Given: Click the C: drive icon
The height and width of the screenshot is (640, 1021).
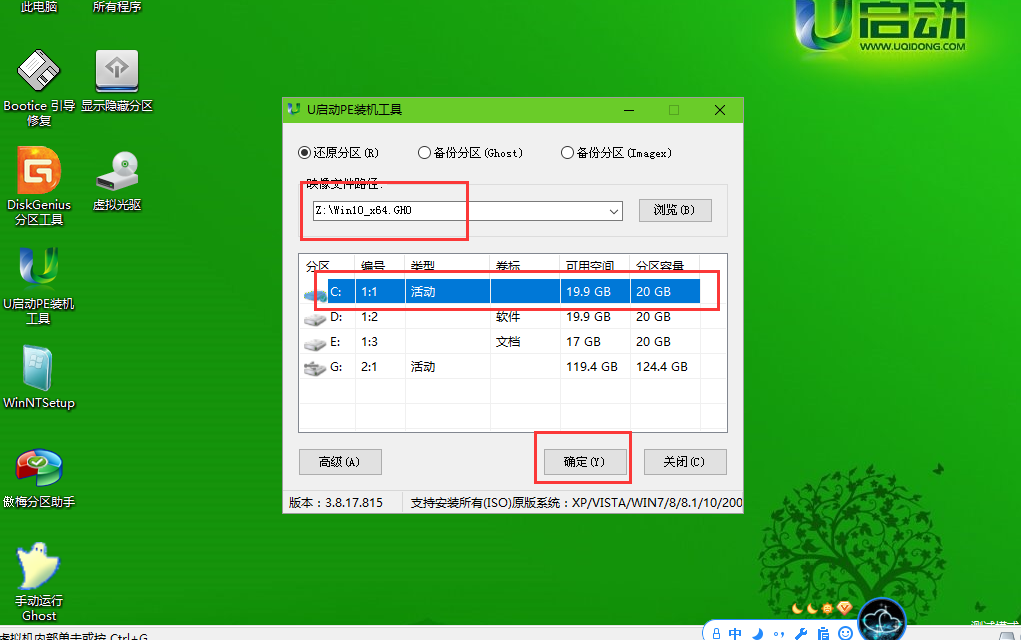Looking at the screenshot, I should tap(315, 295).
